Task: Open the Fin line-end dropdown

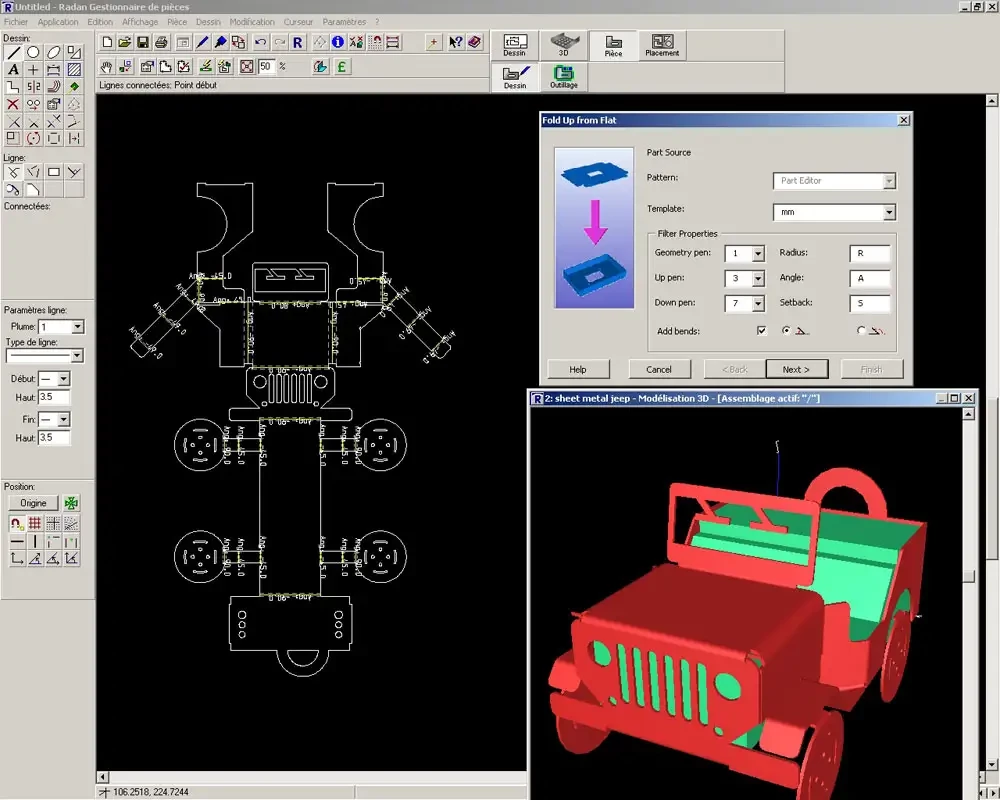Action: coord(63,419)
